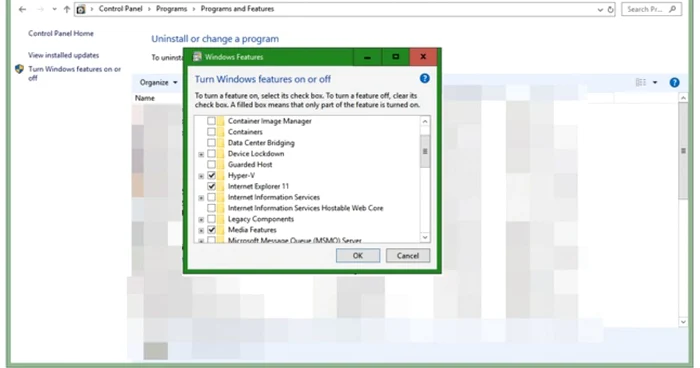Viewport: 700px width, 368px height.
Task: Select the Guarded Host feature label
Action: 250,164
